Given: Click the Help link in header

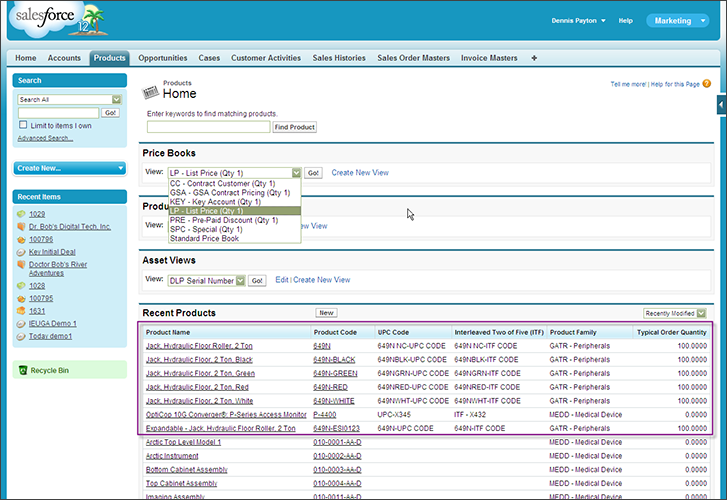Looking at the screenshot, I should 625,20.
